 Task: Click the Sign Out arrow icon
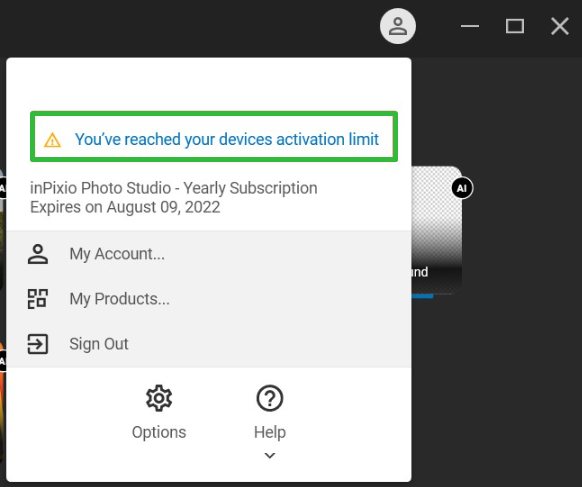[x=38, y=344]
